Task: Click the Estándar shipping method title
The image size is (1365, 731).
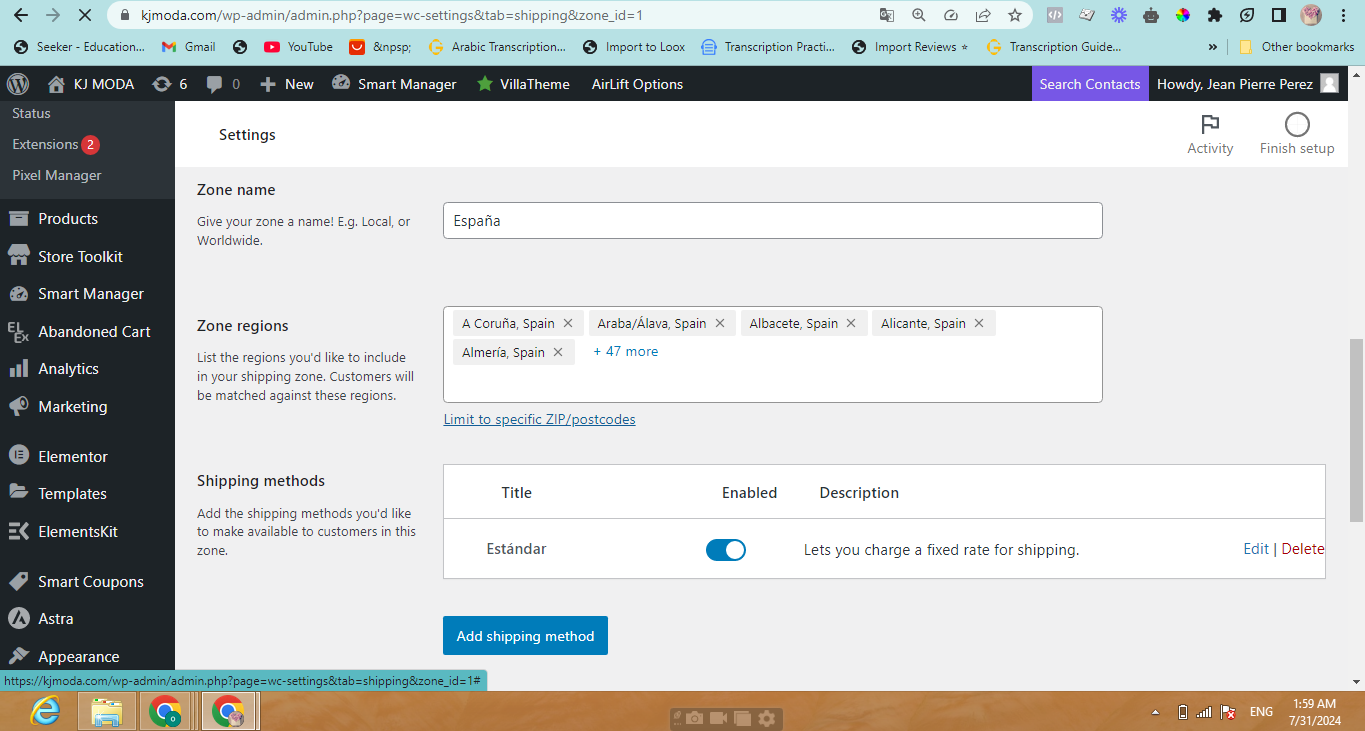Action: pyautogui.click(x=516, y=549)
